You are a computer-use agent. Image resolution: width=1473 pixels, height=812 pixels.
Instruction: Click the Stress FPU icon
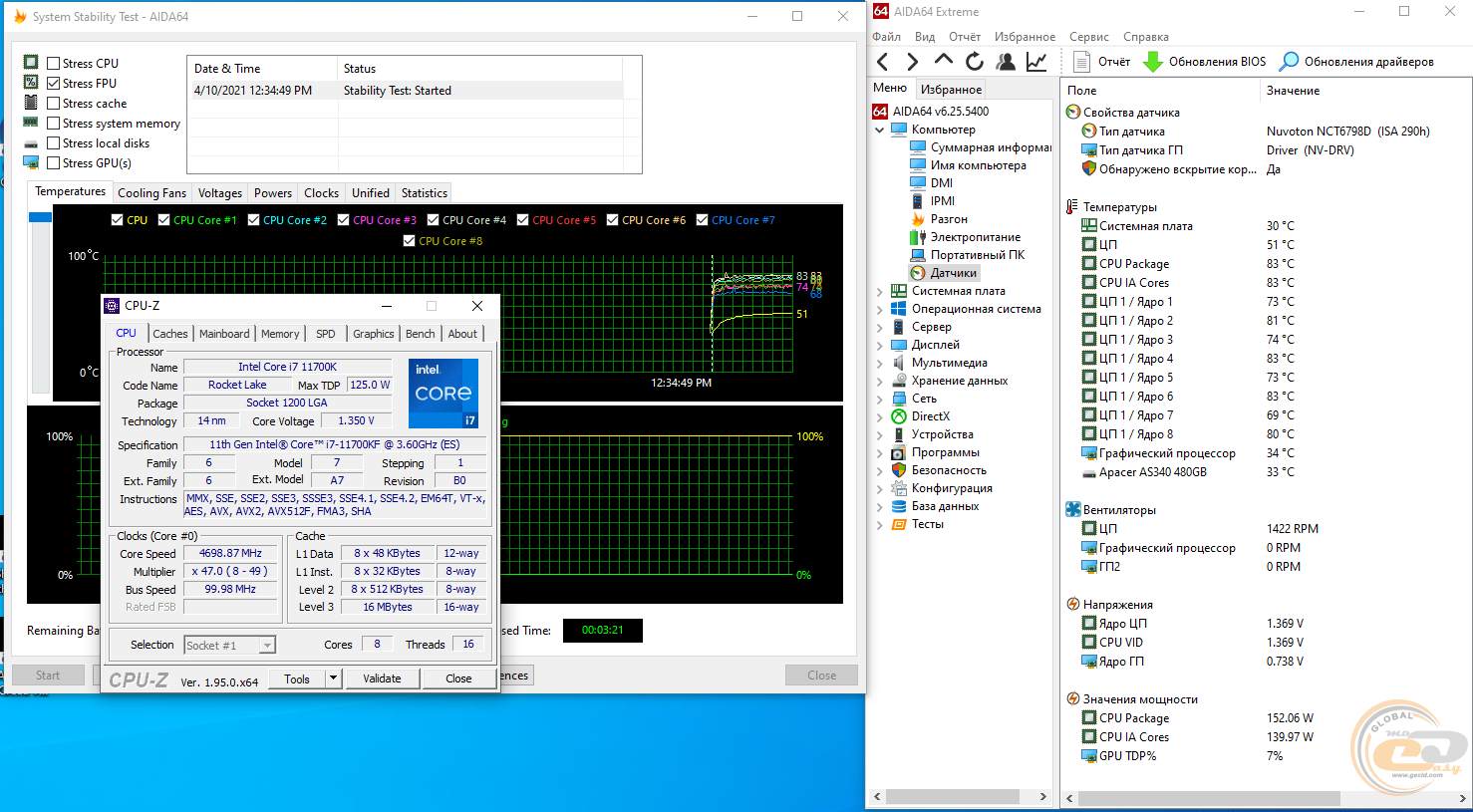tap(31, 82)
